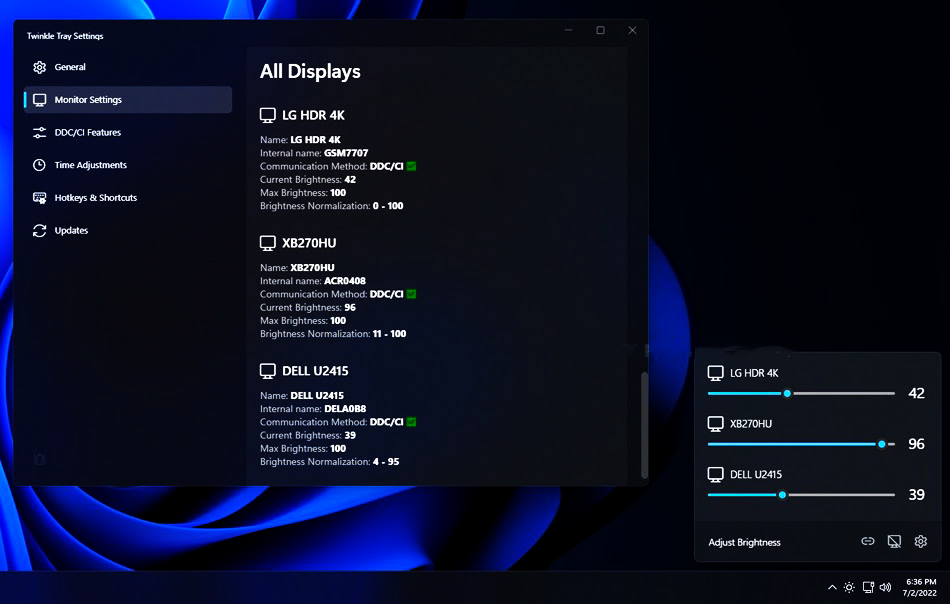Toggle the link brightness levels icon
Viewport: 950px width, 604px height.
868,542
